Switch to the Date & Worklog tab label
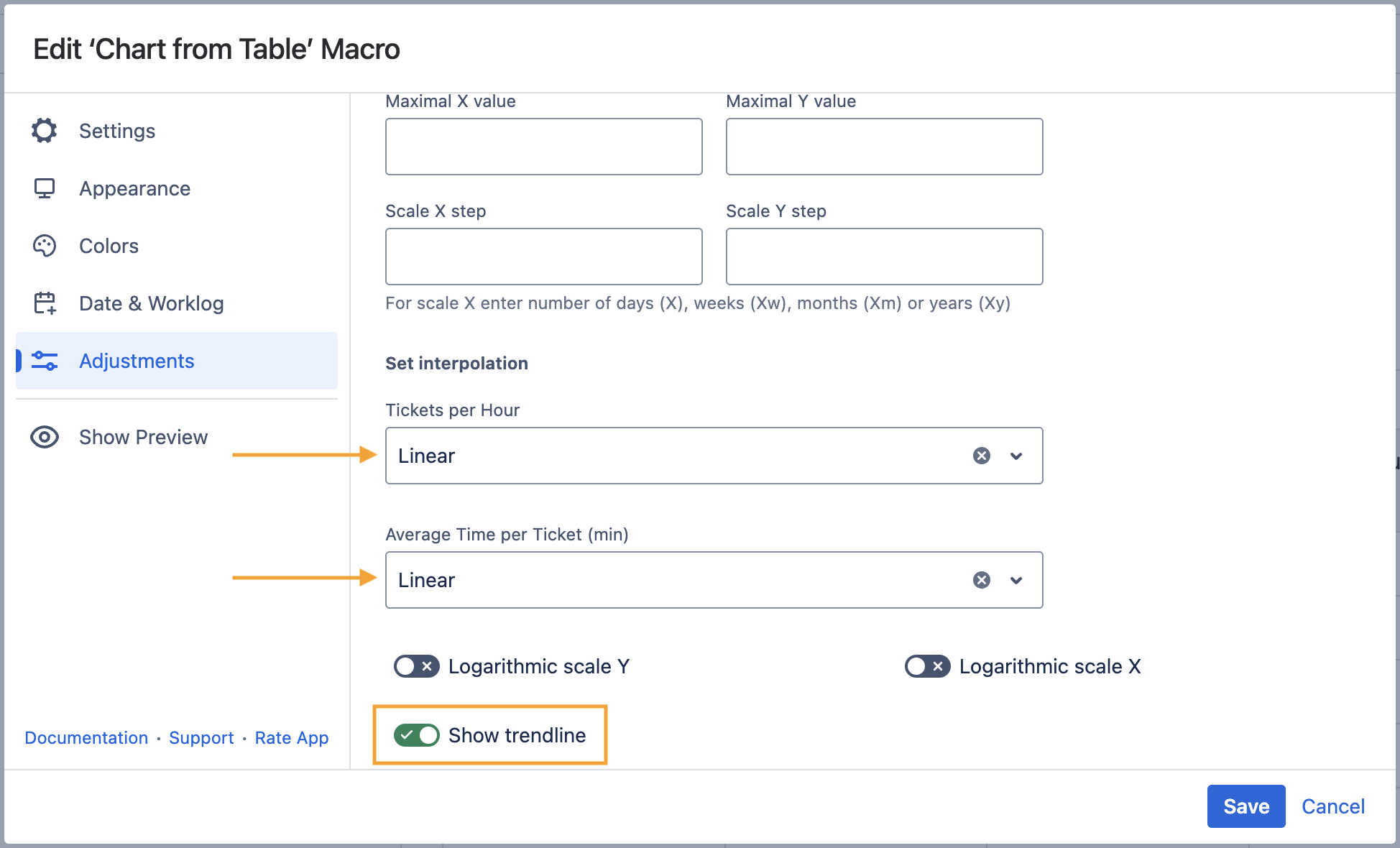 (x=151, y=303)
